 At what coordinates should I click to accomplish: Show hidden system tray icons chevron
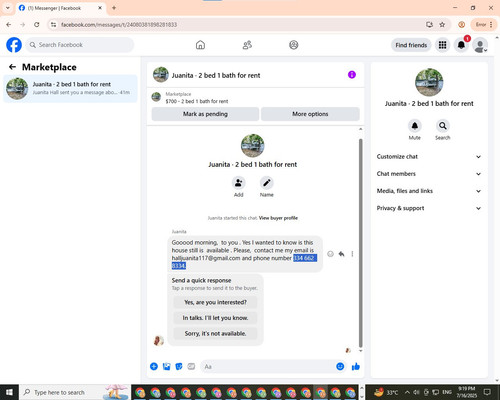(x=407, y=392)
